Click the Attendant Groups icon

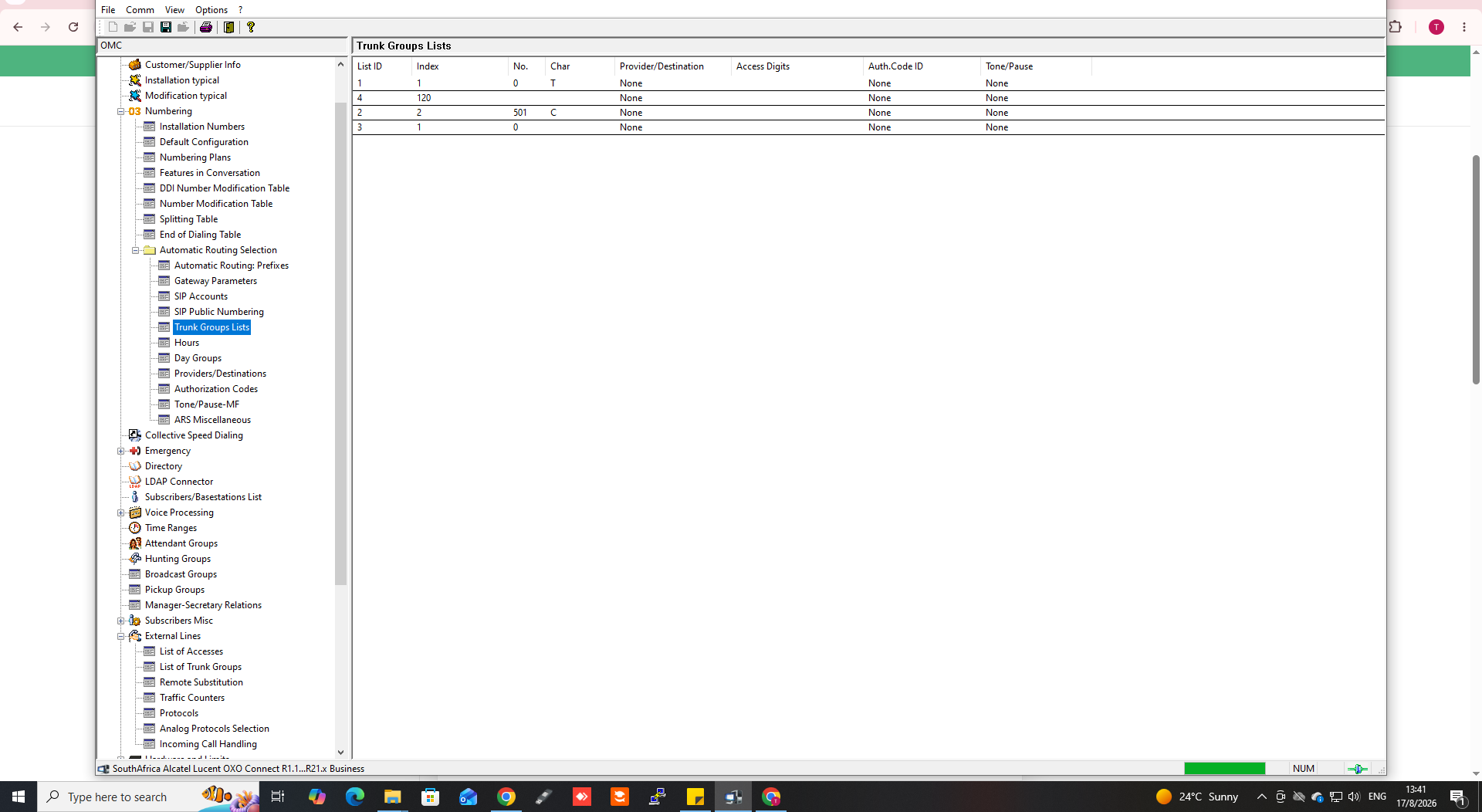135,543
